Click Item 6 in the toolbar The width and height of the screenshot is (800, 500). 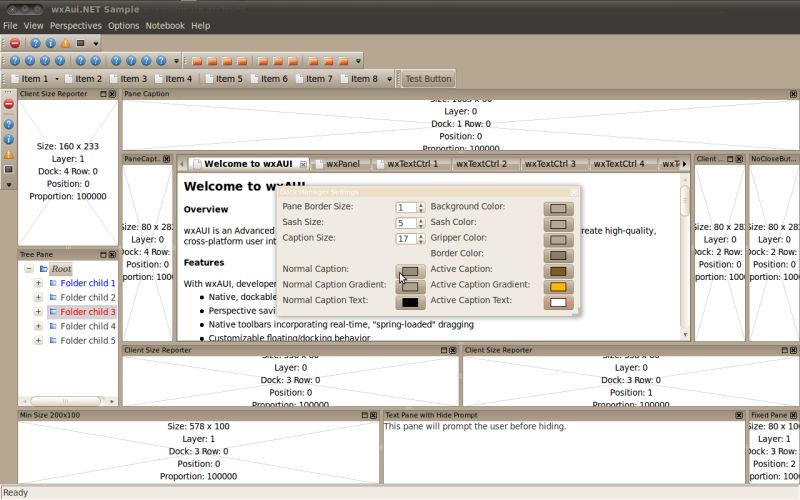[269, 79]
